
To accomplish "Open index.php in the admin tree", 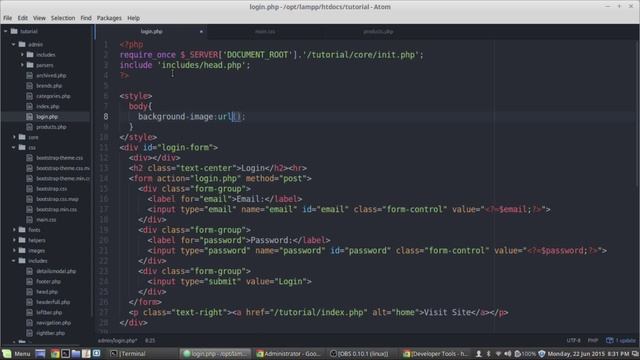I will click(48, 106).
